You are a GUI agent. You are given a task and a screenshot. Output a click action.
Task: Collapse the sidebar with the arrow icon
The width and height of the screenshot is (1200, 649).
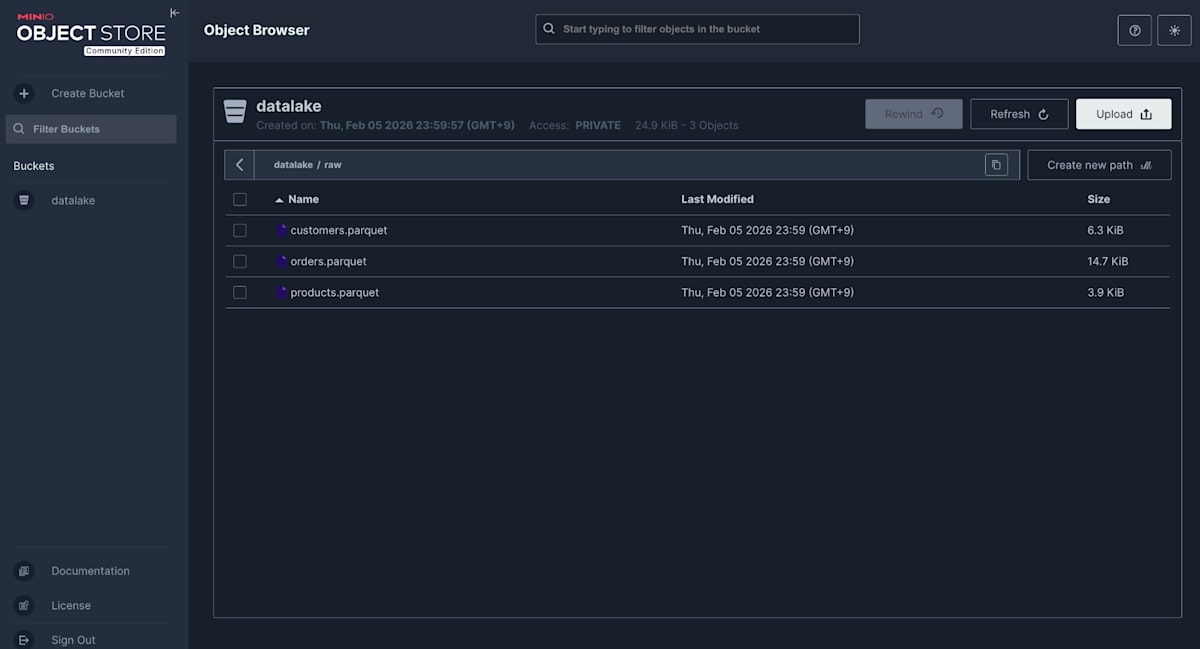(175, 13)
